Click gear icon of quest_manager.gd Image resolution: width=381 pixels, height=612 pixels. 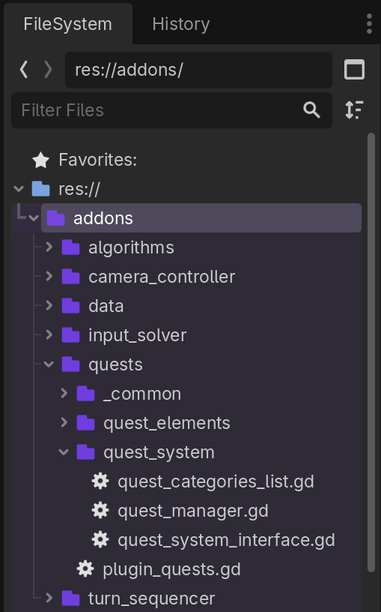(100, 511)
